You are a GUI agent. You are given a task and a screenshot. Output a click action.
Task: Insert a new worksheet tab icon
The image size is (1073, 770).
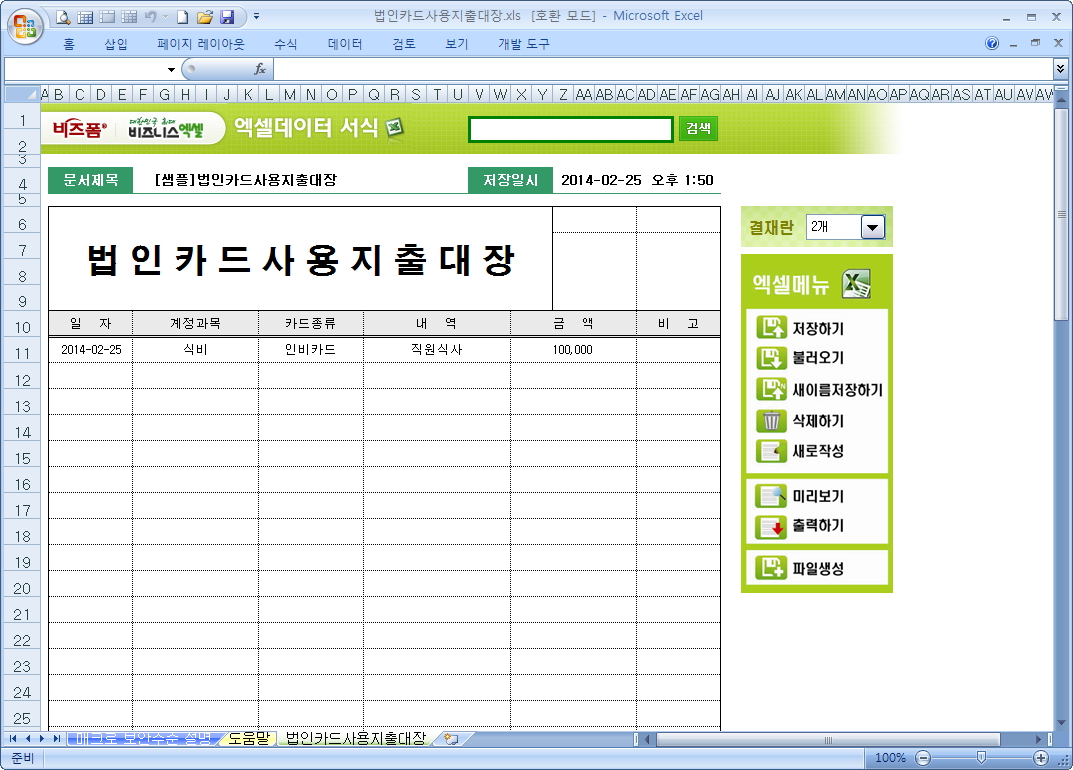pos(452,739)
